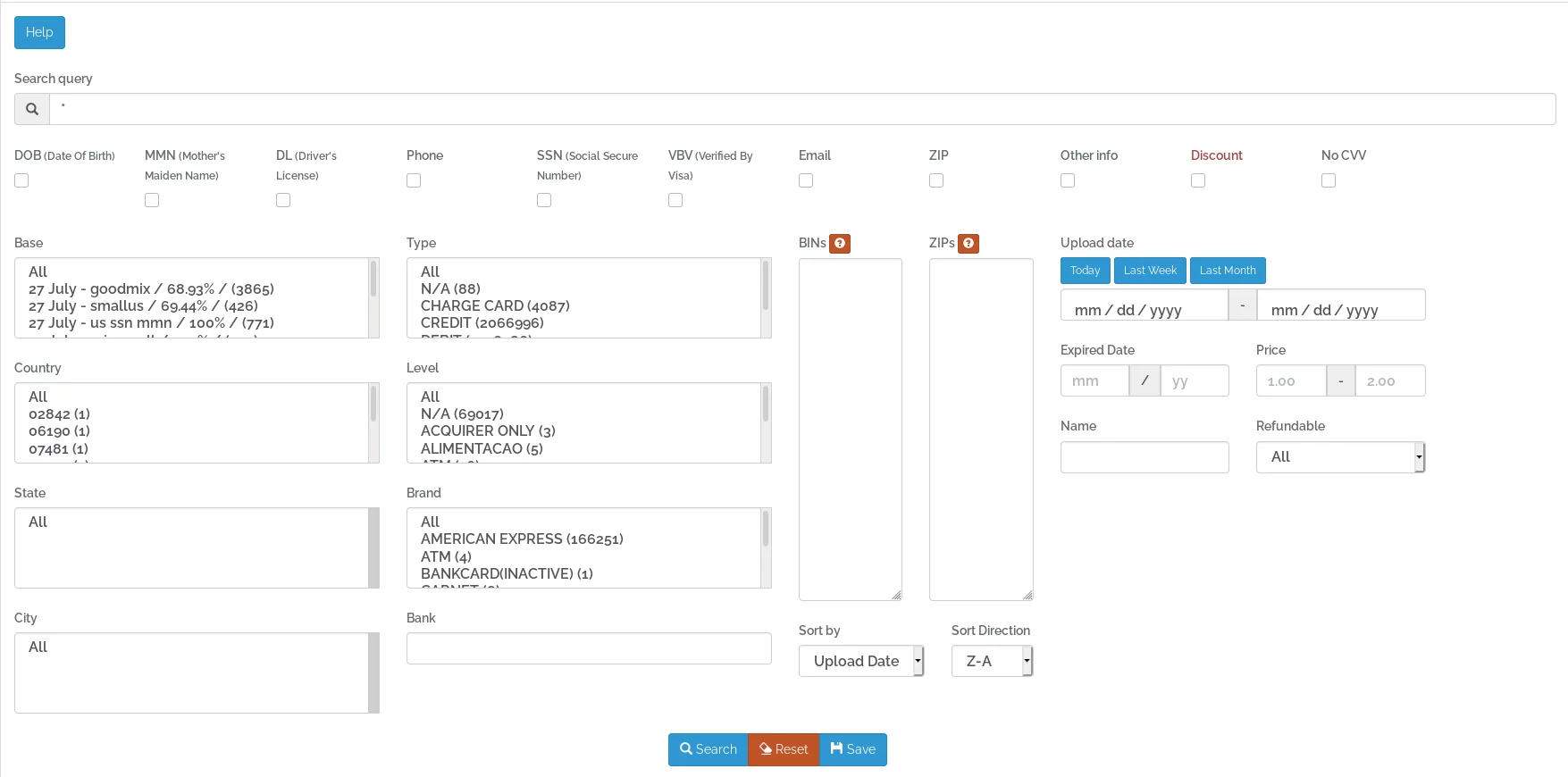Select All in the City list
Image resolution: width=1568 pixels, height=777 pixels.
tap(191, 647)
